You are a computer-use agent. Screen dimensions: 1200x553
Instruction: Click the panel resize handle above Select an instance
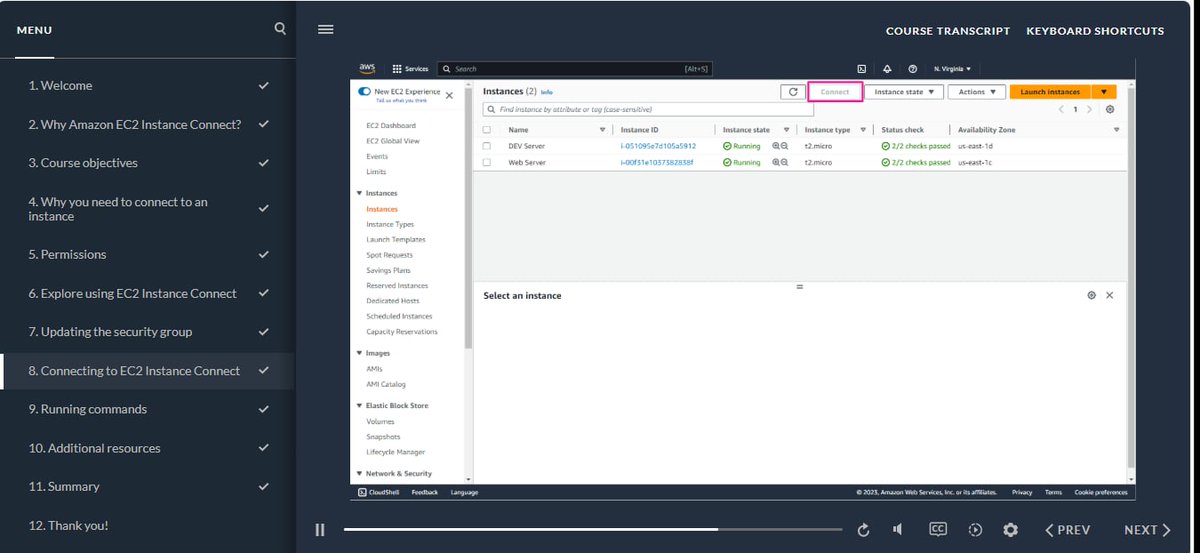pyautogui.click(x=799, y=287)
